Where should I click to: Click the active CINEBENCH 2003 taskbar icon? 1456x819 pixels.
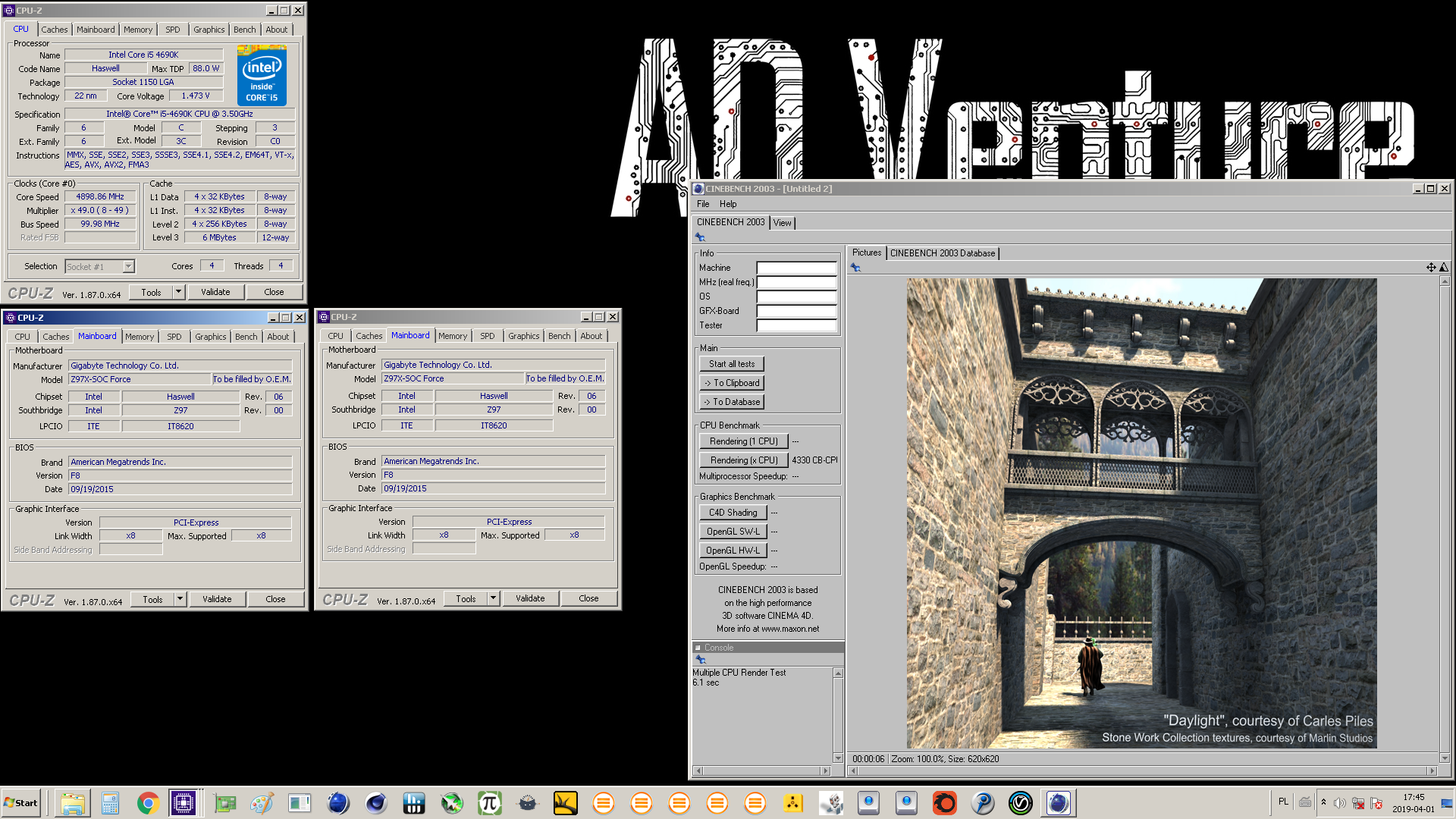point(1059,803)
